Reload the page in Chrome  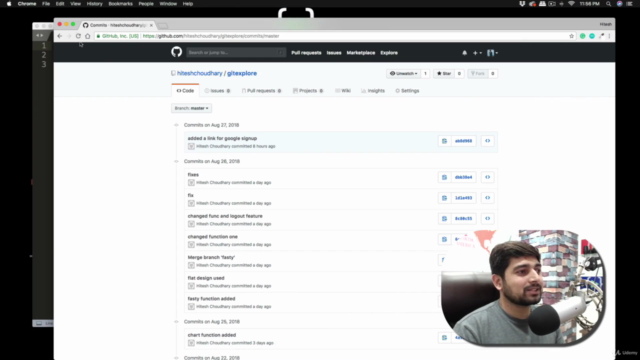78,36
